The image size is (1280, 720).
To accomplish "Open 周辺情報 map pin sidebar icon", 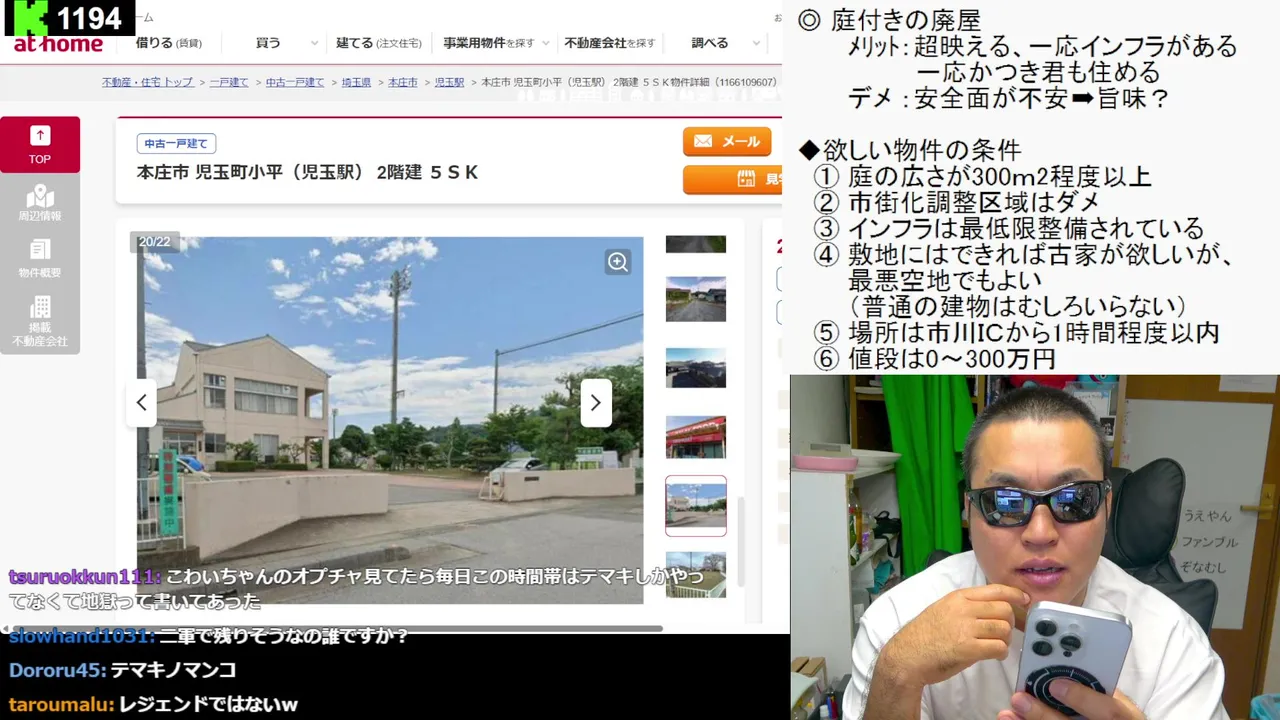I will point(40,202).
